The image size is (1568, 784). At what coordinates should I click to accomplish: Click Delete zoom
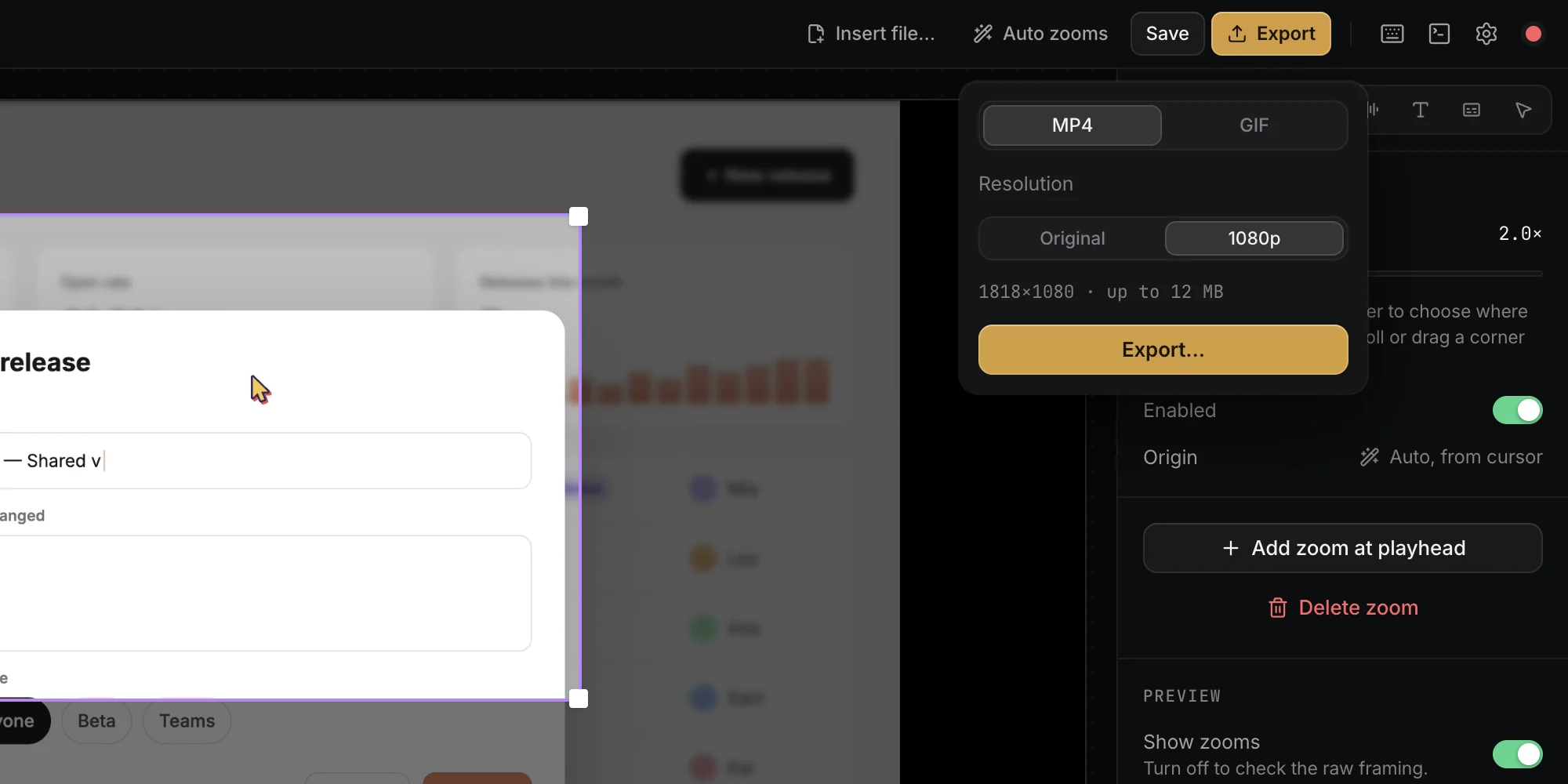point(1342,608)
